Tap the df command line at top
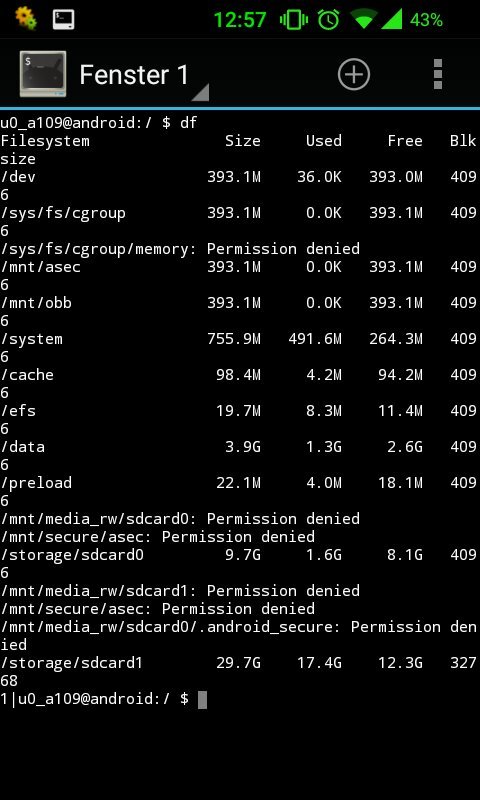The image size is (480, 800). coord(98,122)
